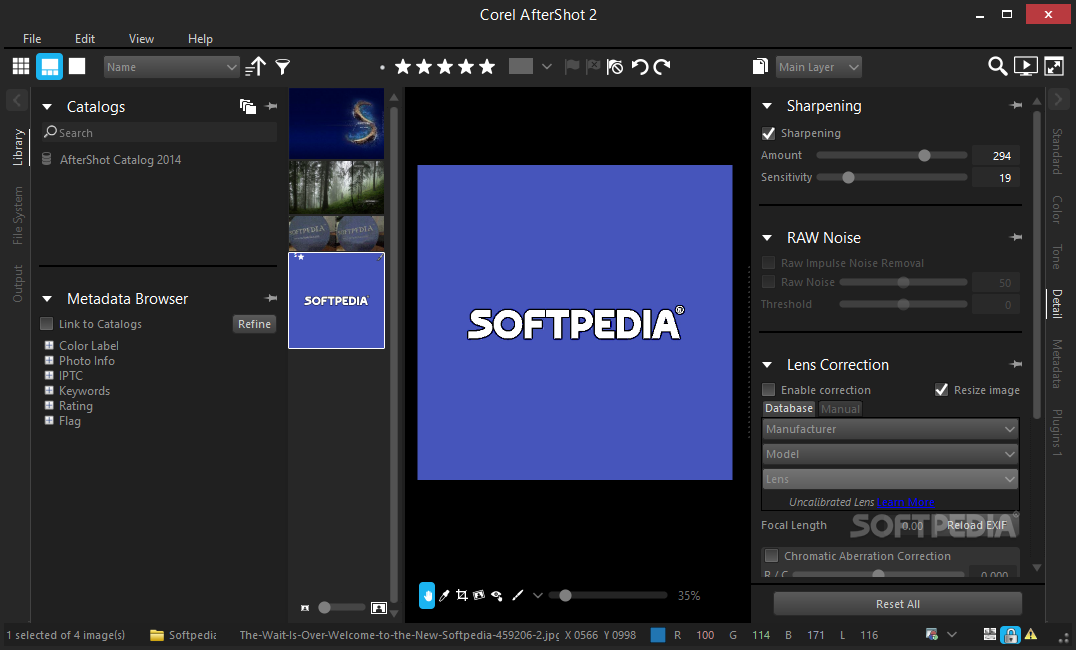1076x650 pixels.
Task: Check Enable correction for lens
Action: 769,390
